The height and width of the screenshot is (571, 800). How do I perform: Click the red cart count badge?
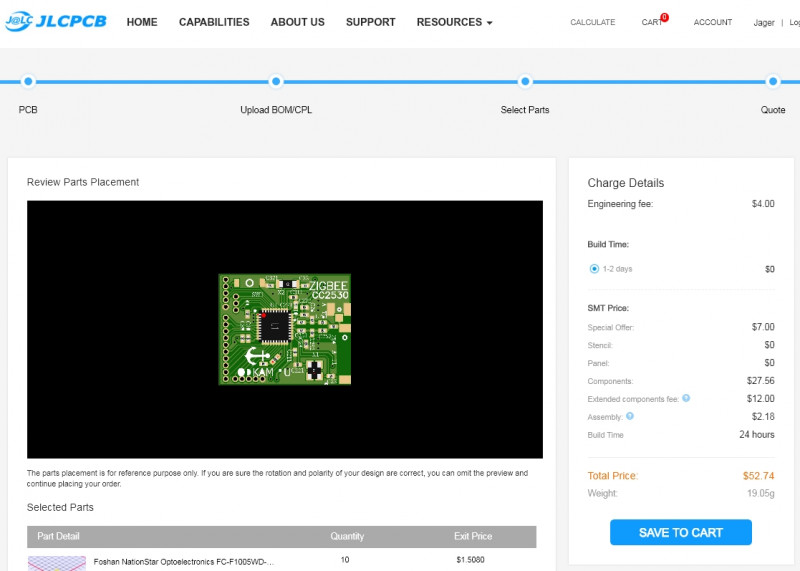click(x=664, y=17)
